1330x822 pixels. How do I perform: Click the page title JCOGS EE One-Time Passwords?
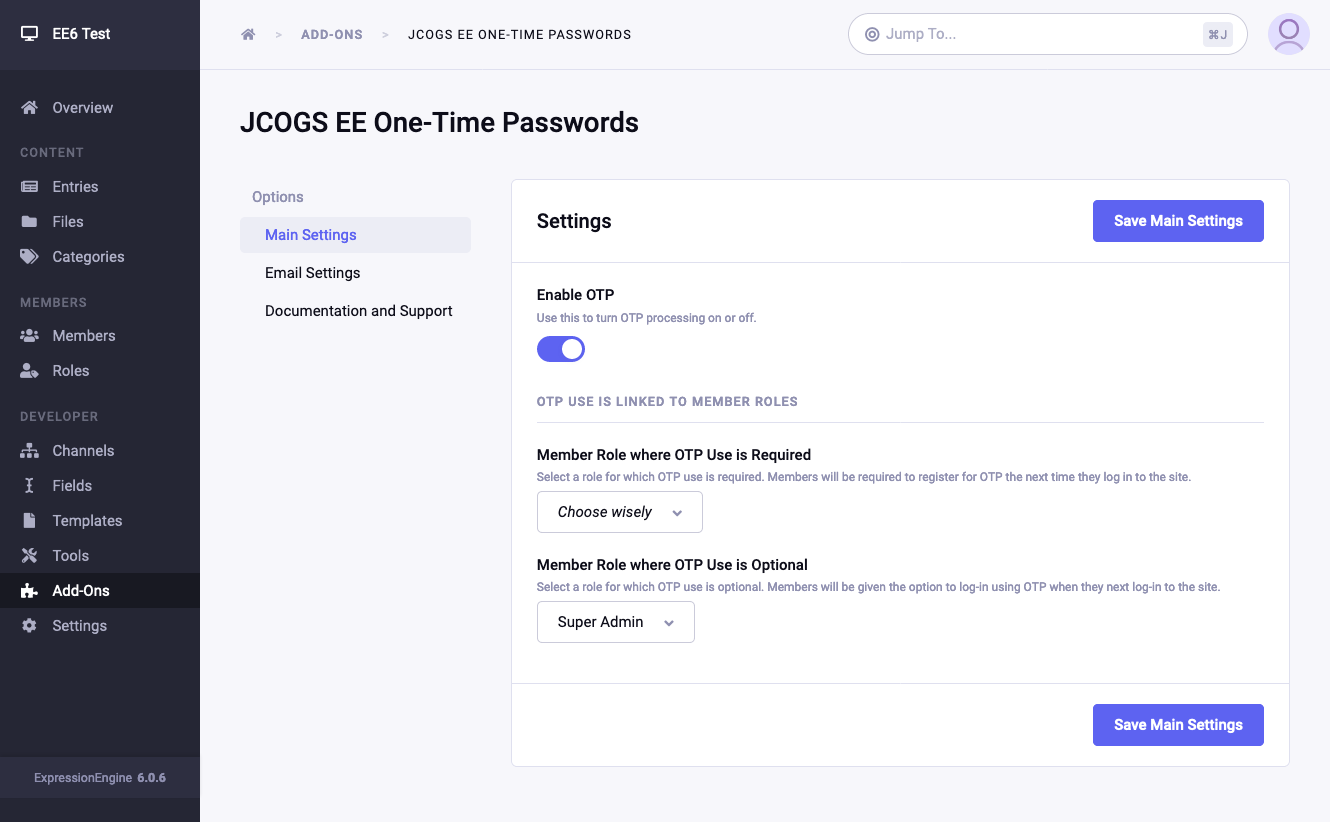click(x=439, y=123)
